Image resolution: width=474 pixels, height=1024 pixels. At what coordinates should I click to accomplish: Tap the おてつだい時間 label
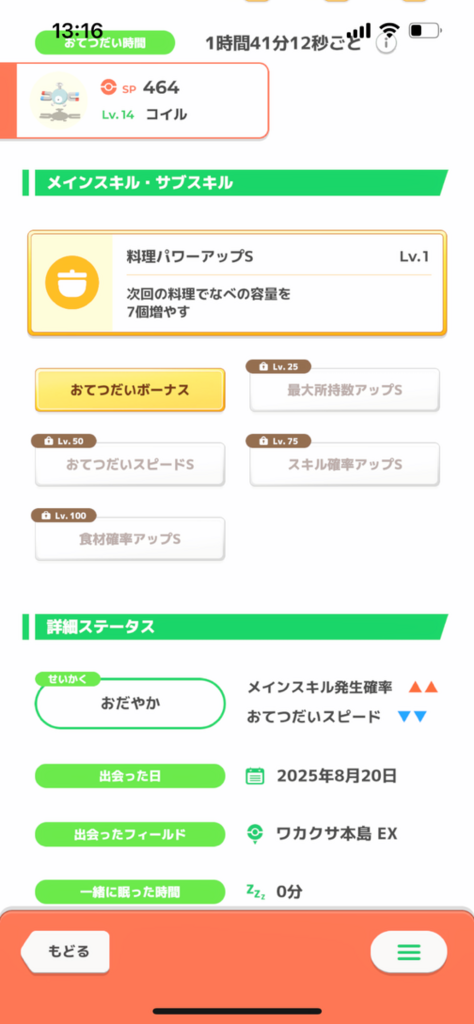(105, 43)
